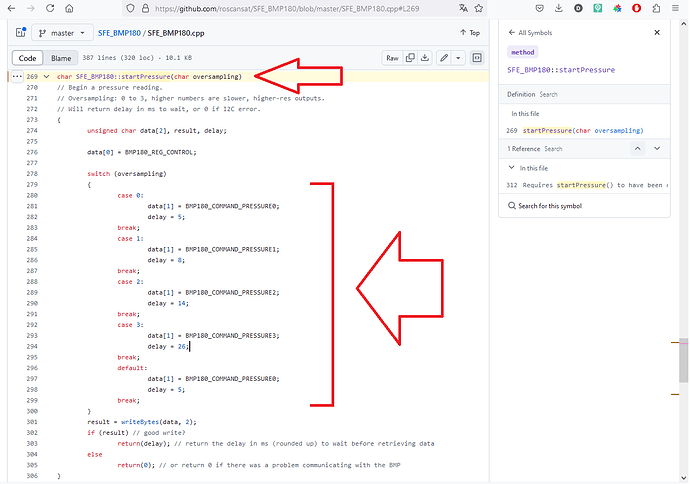The height and width of the screenshot is (484, 690).
Task: Open the Firefox hamburger application menu
Action: [675, 8]
